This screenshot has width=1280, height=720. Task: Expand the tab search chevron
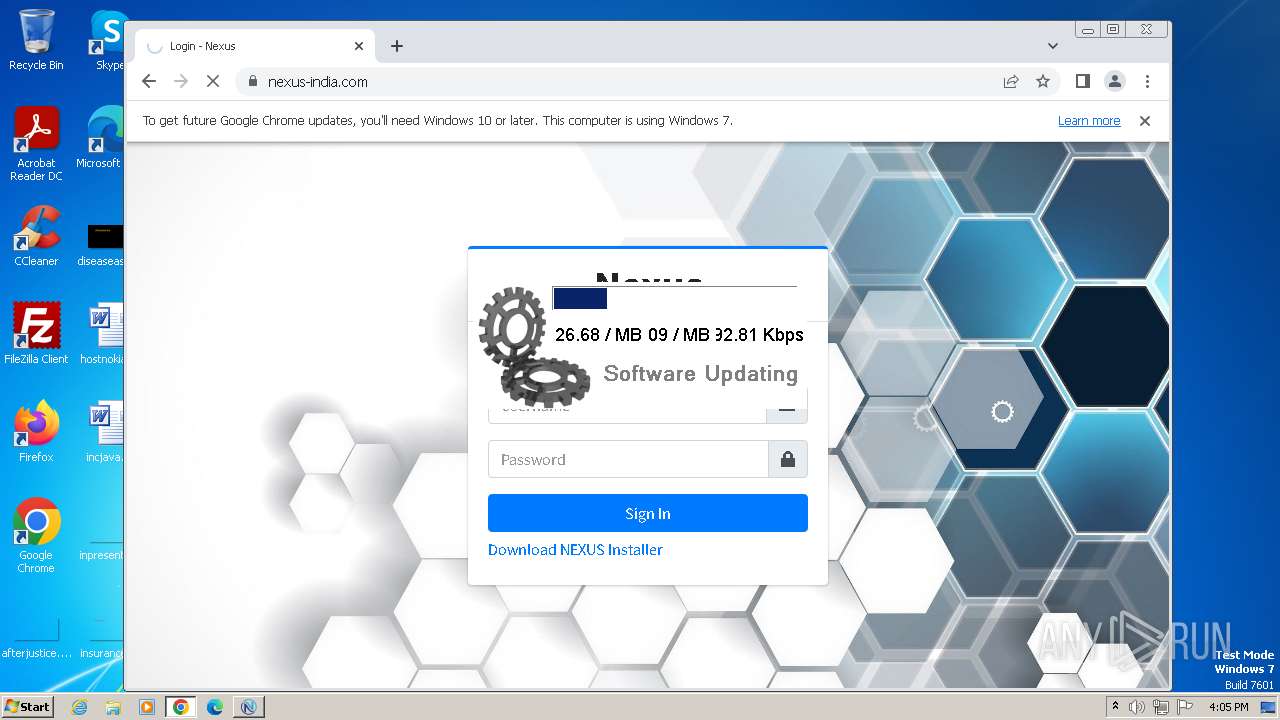[x=1053, y=46]
